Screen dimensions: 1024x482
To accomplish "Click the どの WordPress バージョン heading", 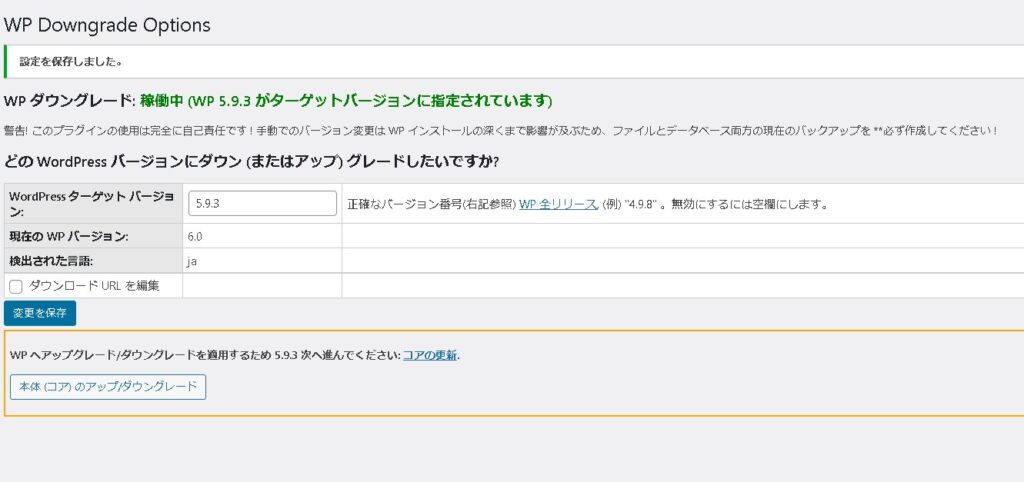I will coord(252,161).
